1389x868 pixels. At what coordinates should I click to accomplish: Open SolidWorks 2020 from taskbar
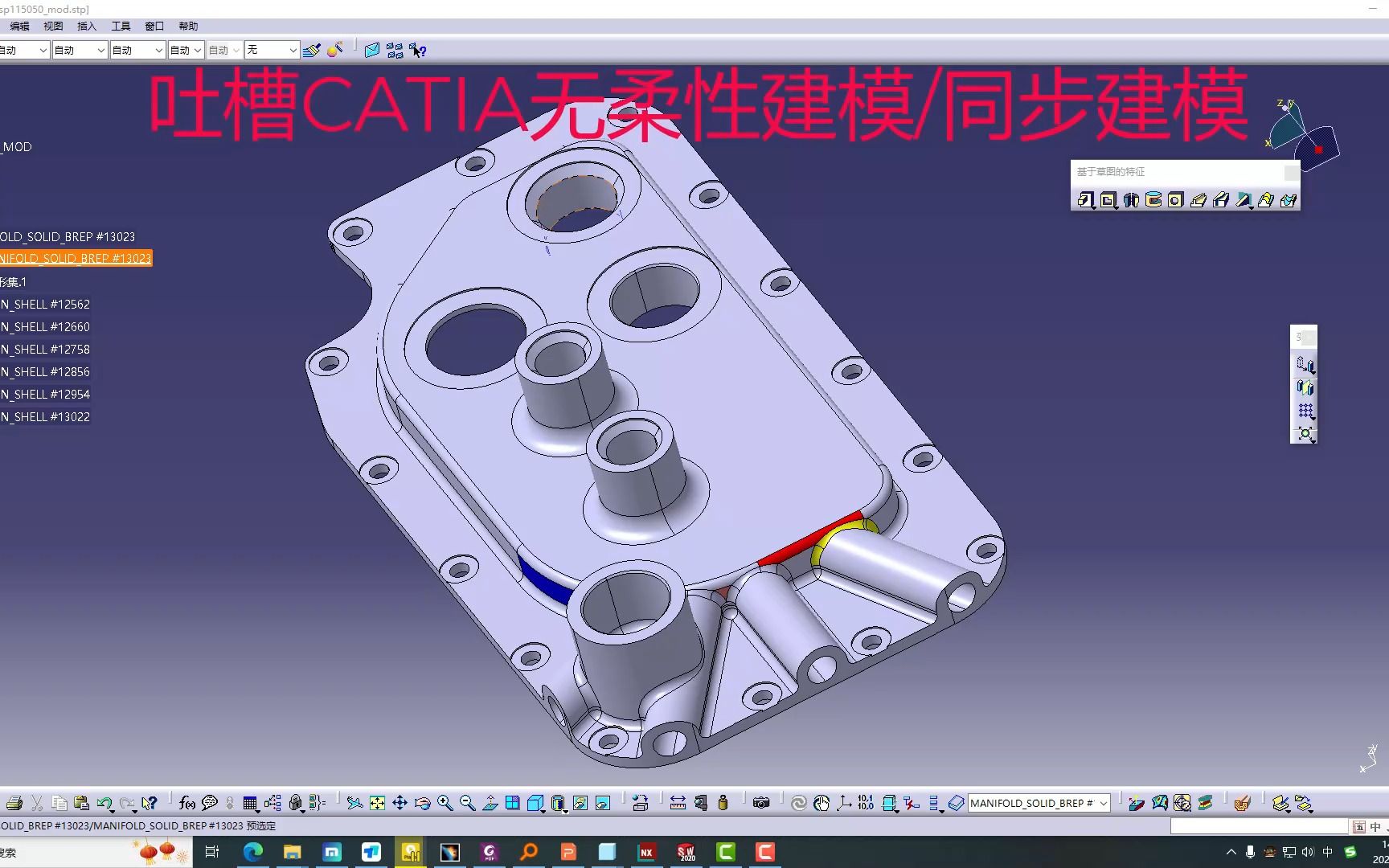click(686, 852)
